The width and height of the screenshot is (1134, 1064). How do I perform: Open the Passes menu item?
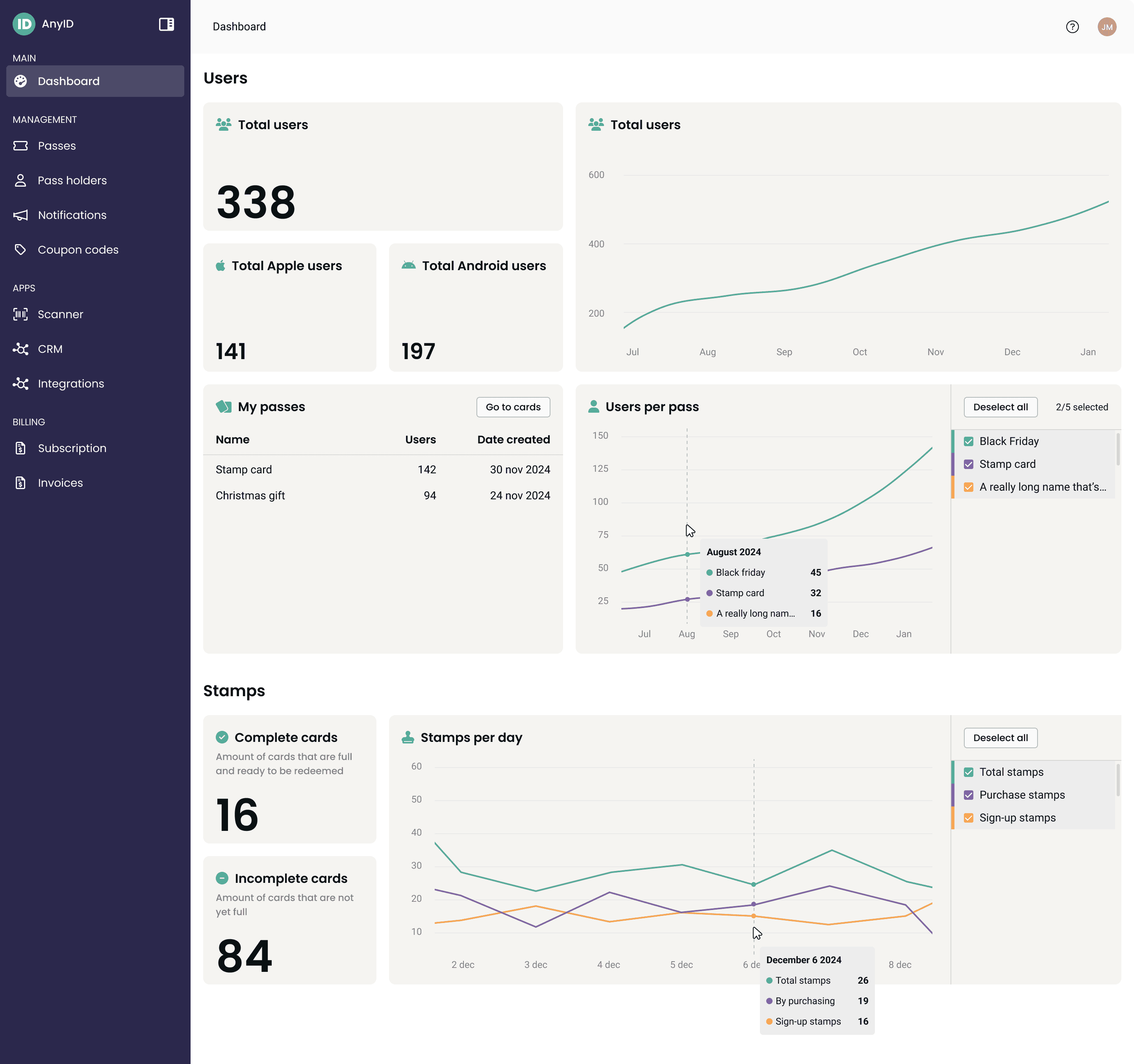coord(56,146)
